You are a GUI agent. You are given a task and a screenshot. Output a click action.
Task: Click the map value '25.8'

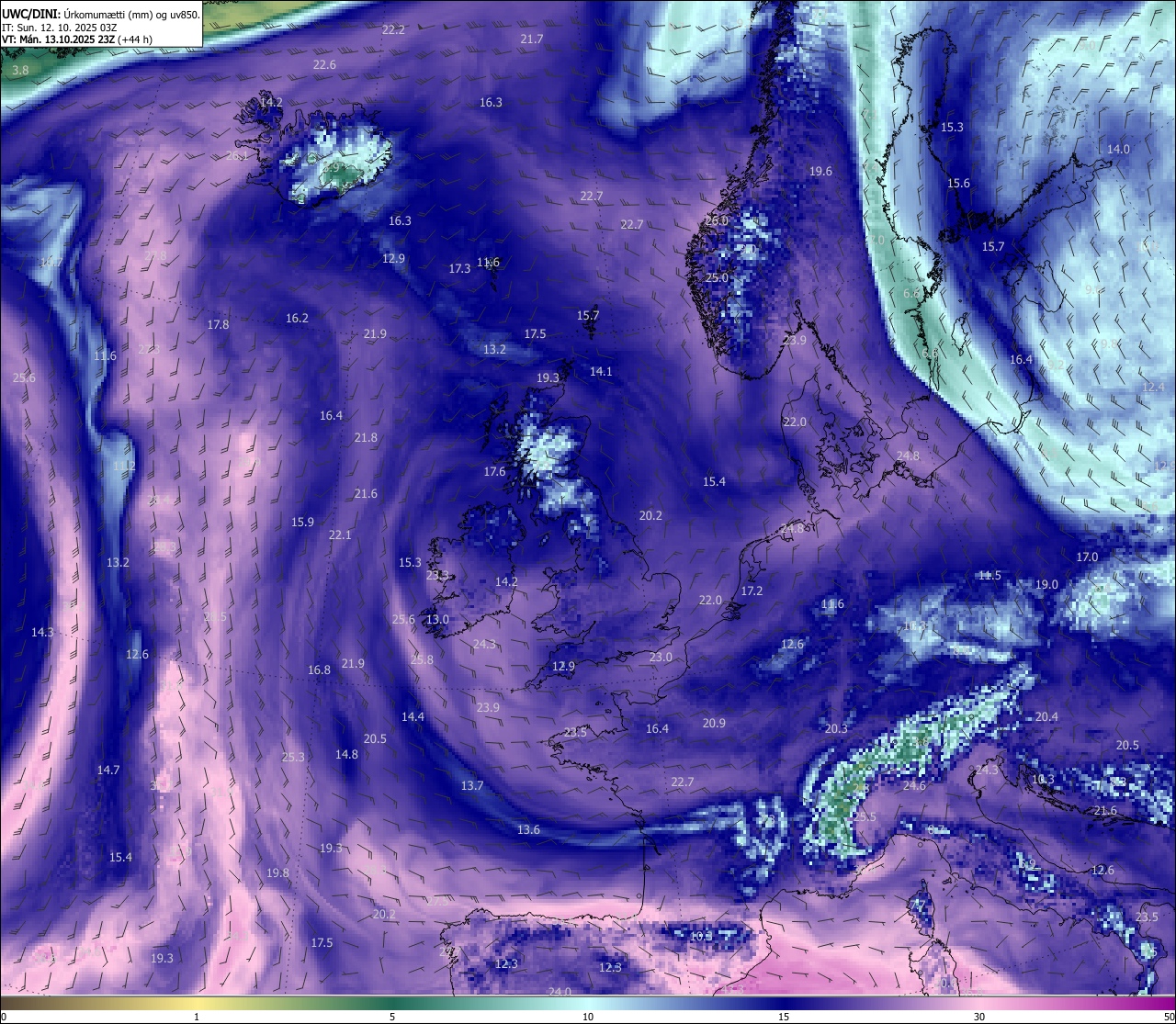(x=422, y=659)
